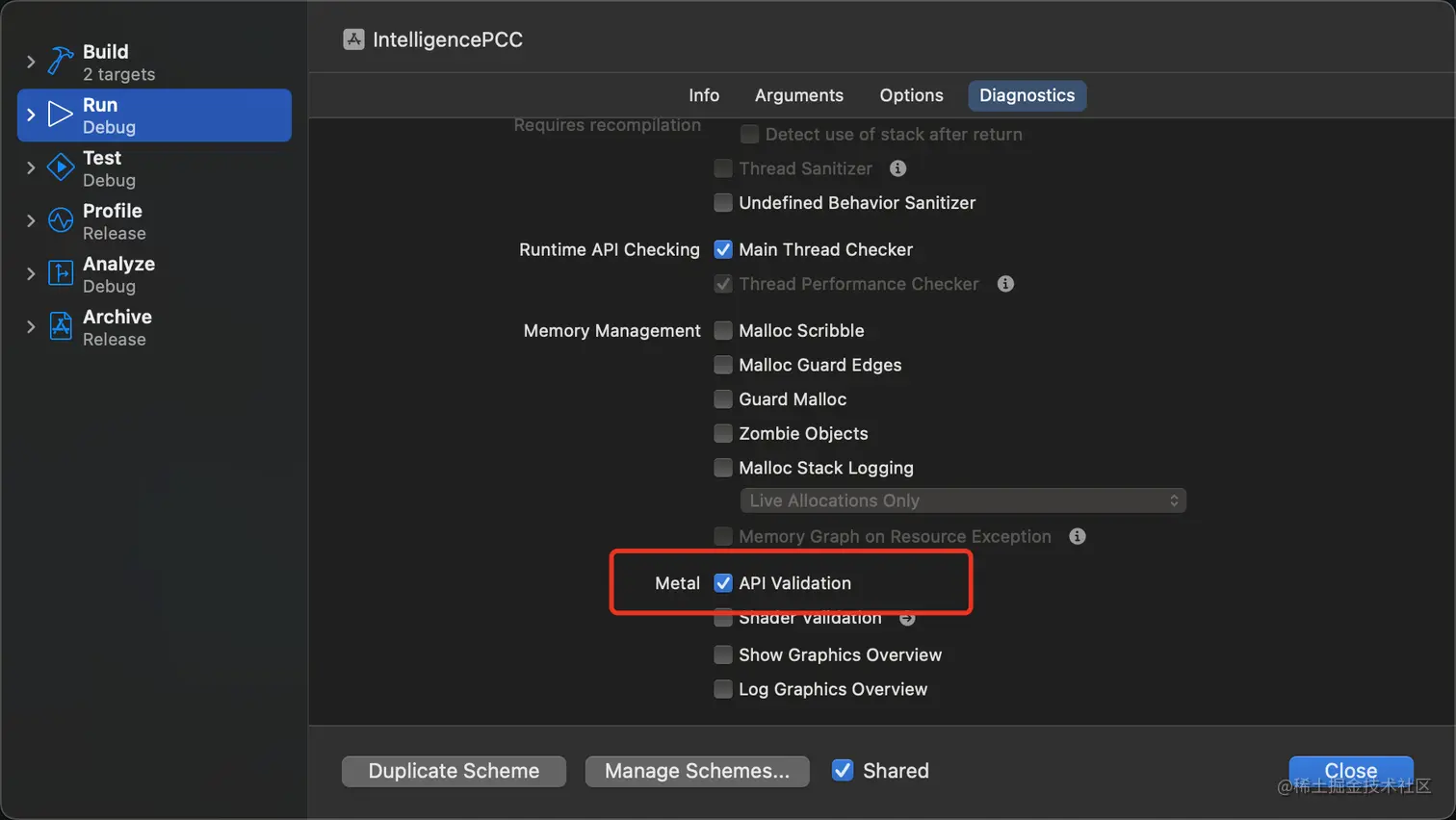Image resolution: width=1456 pixels, height=820 pixels.
Task: Expand the Build action row
Action: pos(31,62)
